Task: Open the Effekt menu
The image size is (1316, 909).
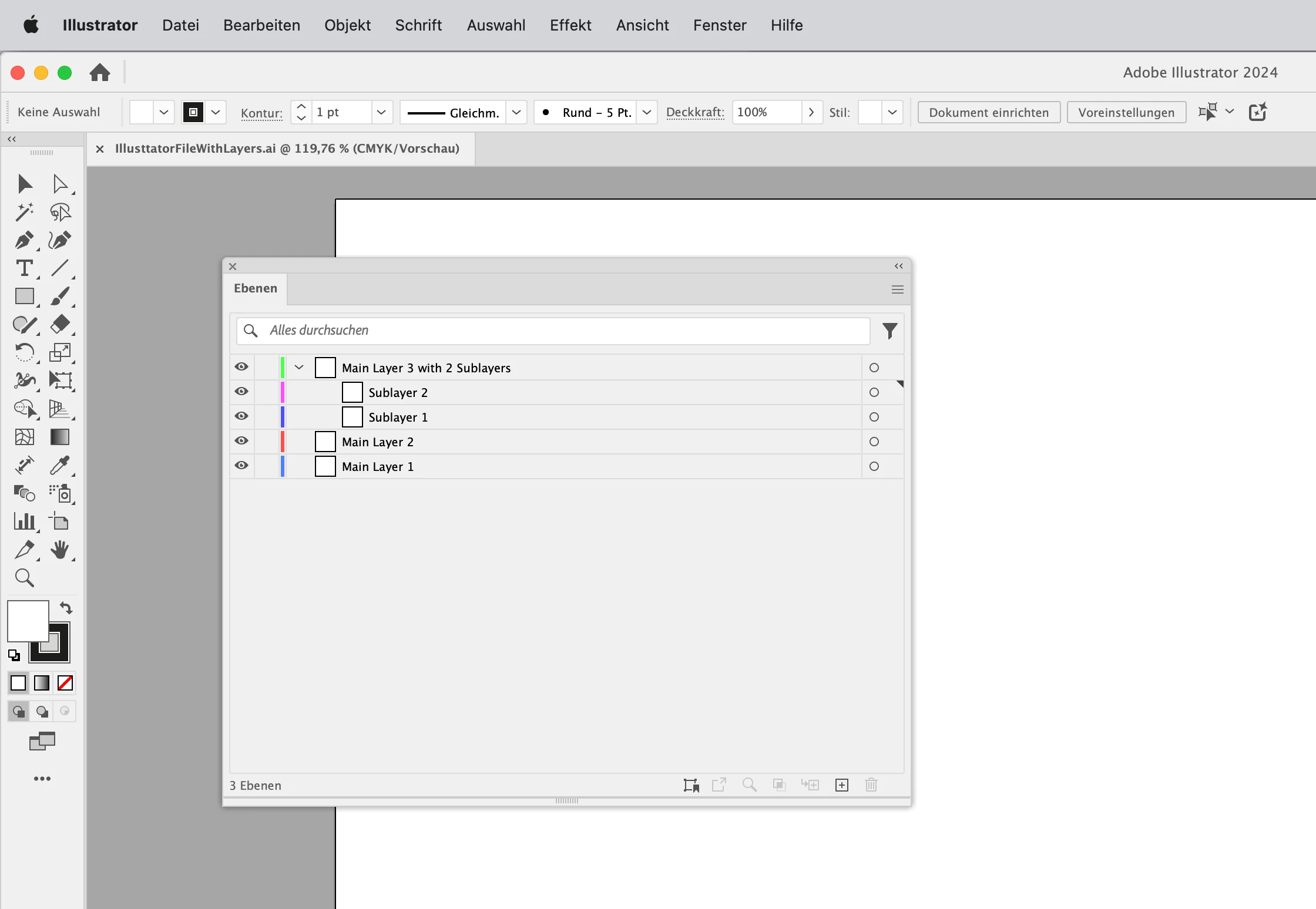Action: (570, 25)
